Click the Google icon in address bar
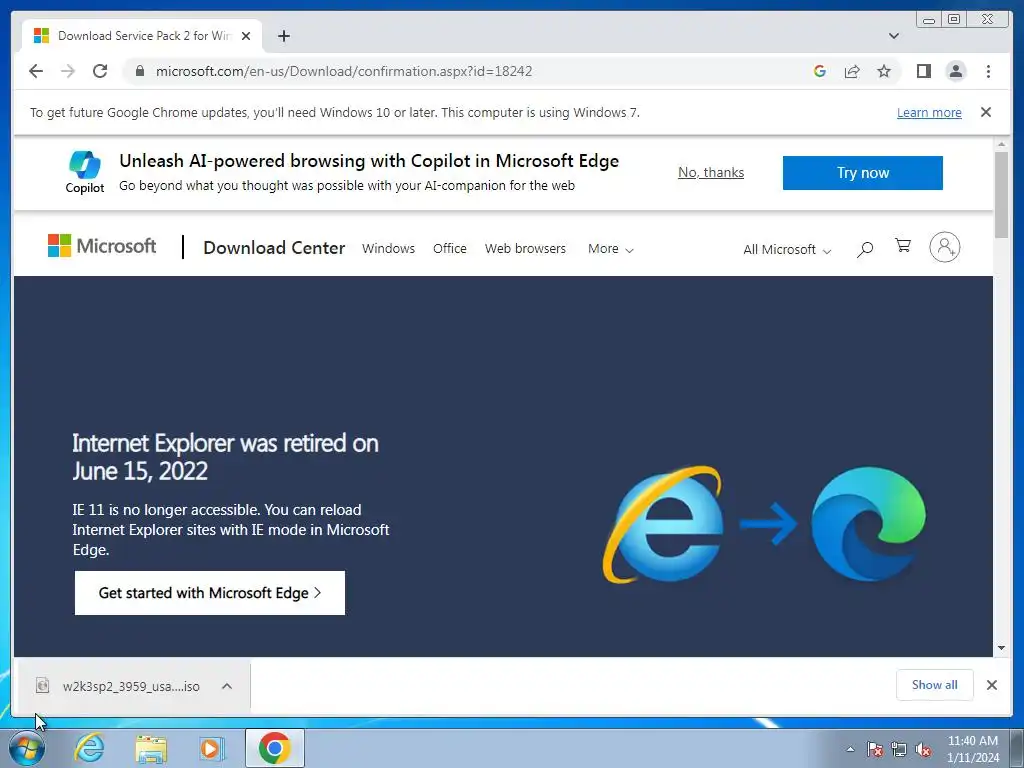The image size is (1024, 768). pos(820,71)
